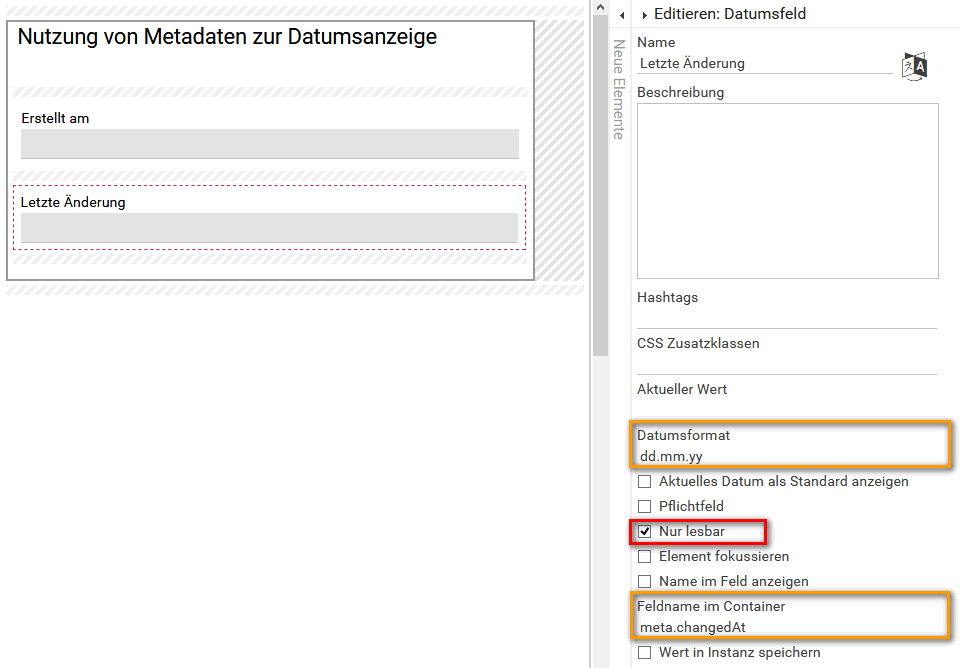Enable 'Element fokussieren'
Image resolution: width=961 pixels, height=668 pixels.
click(644, 556)
